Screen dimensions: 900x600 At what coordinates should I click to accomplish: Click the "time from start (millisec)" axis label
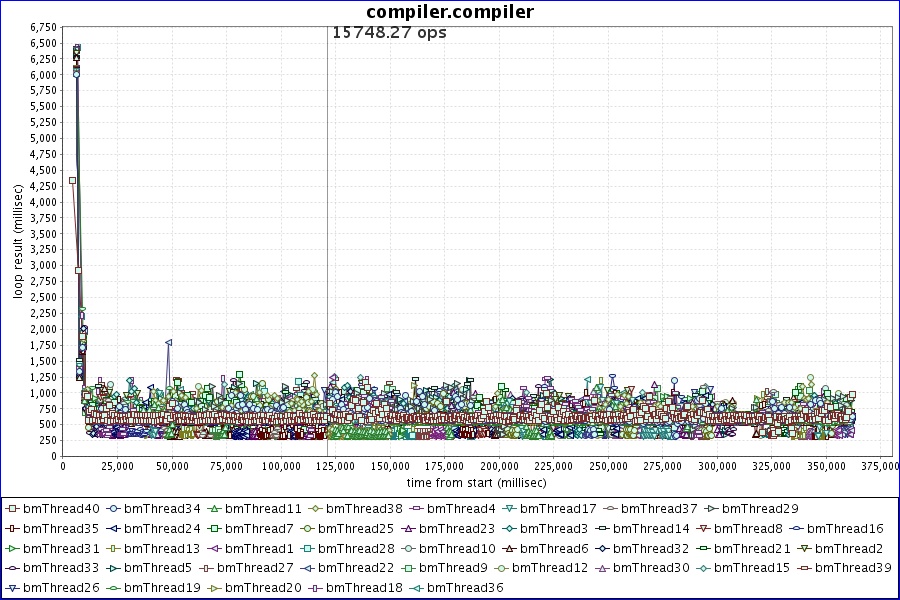[x=470, y=482]
